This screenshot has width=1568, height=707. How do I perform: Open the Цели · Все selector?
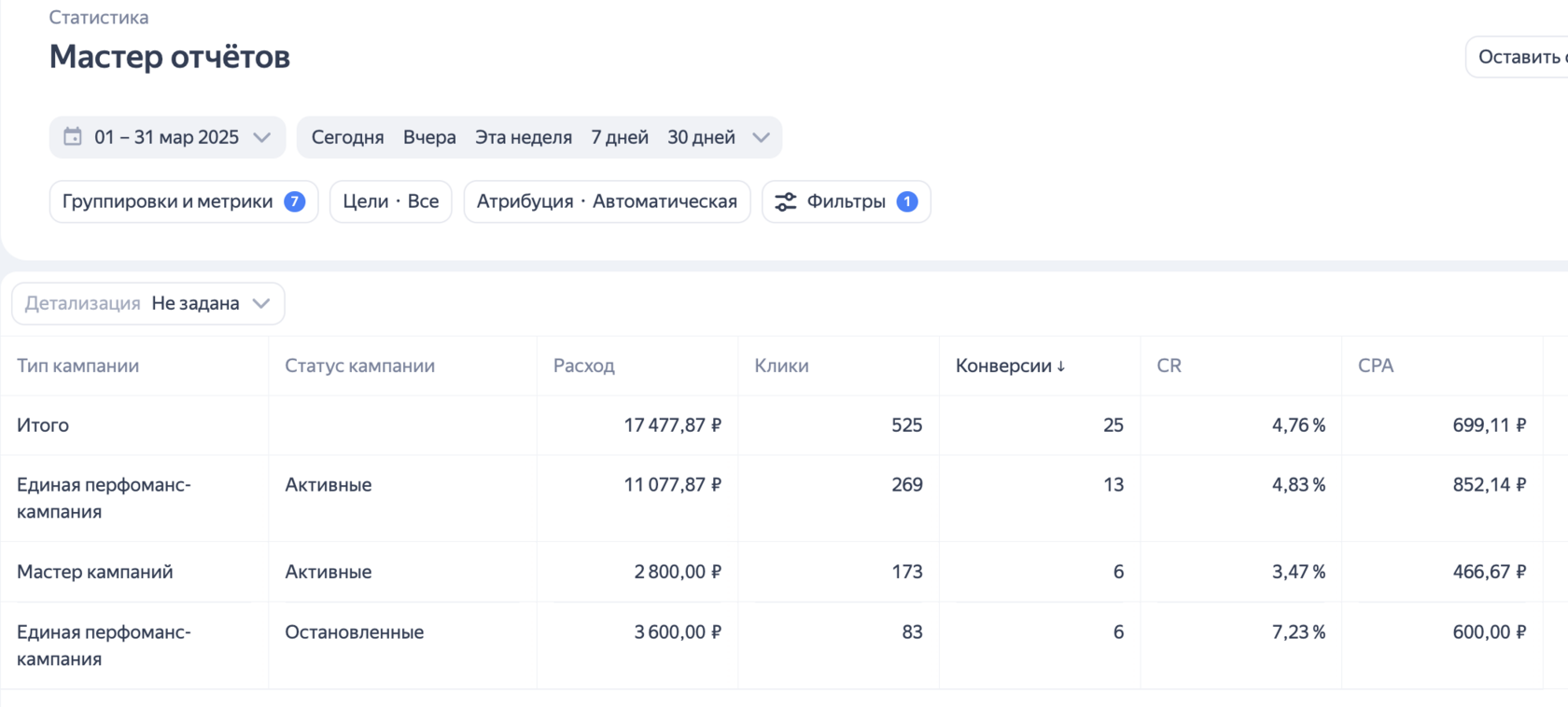(x=390, y=201)
